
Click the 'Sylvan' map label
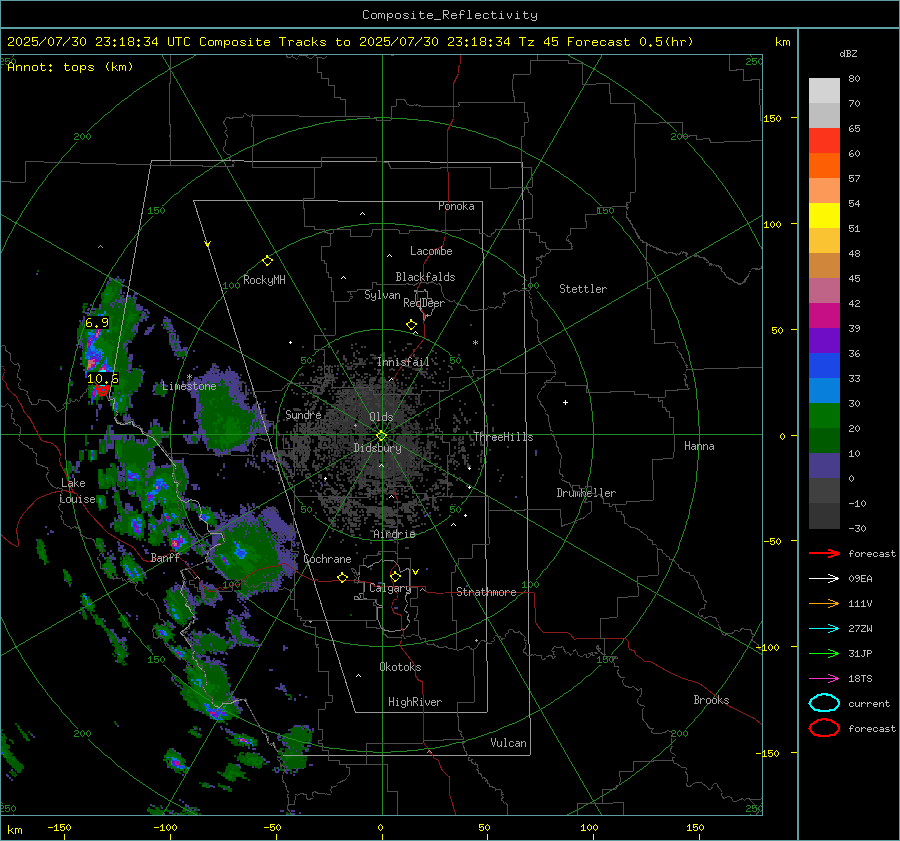(x=382, y=295)
